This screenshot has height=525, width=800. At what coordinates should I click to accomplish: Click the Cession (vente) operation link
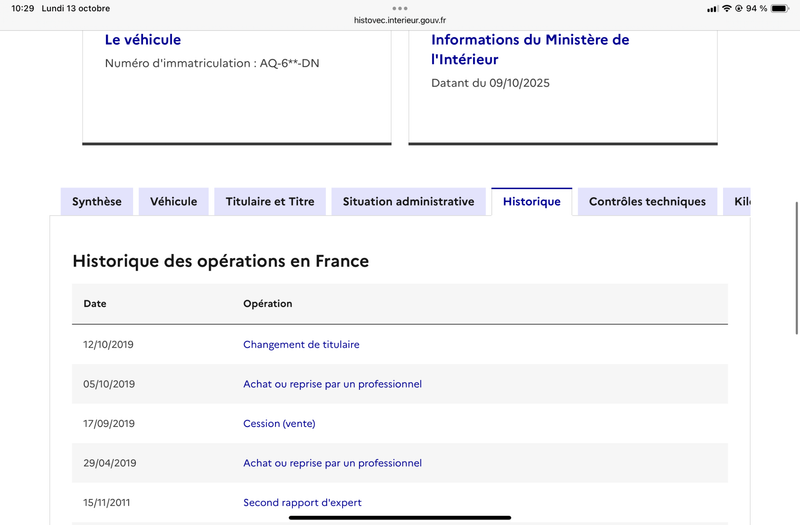(x=279, y=423)
